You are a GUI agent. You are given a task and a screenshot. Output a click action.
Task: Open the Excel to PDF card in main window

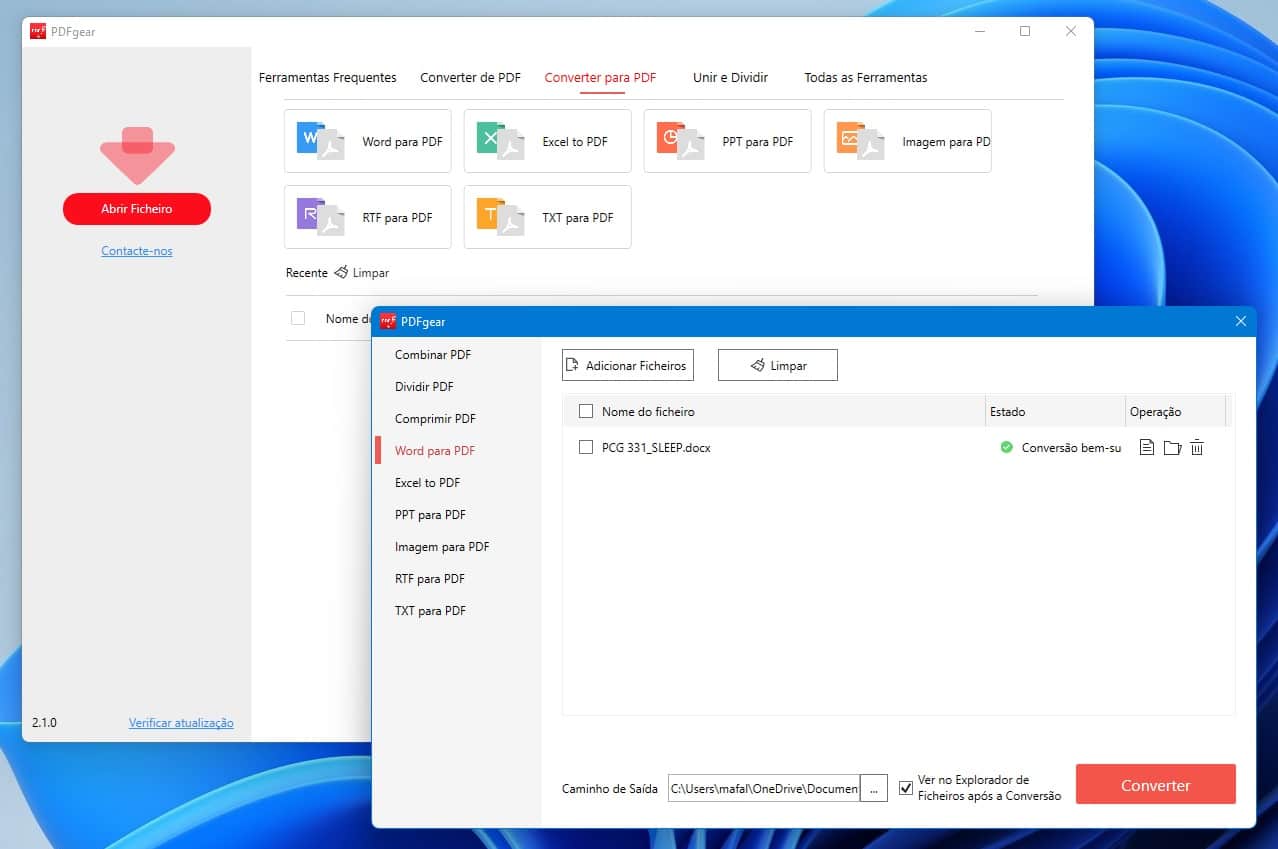[x=547, y=141]
